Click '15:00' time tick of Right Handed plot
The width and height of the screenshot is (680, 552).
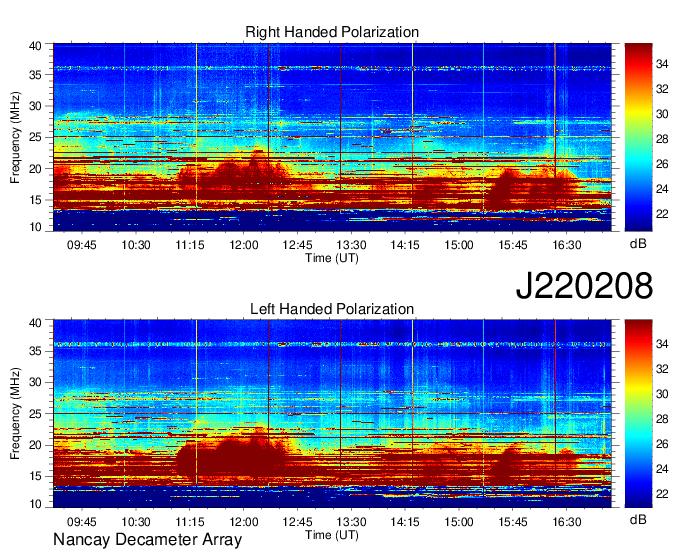coord(459,245)
